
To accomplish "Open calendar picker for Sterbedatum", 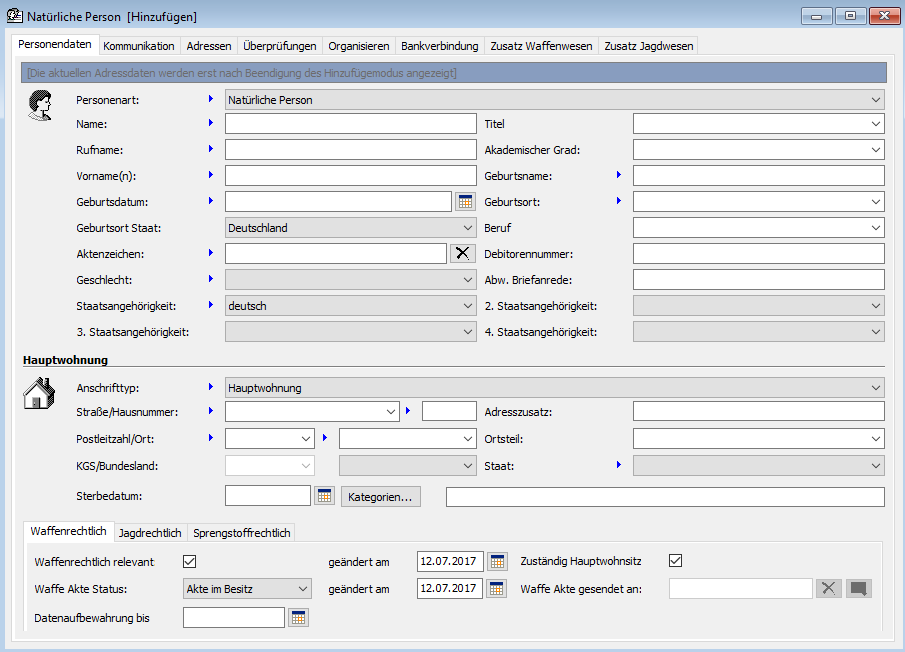I will pos(324,496).
